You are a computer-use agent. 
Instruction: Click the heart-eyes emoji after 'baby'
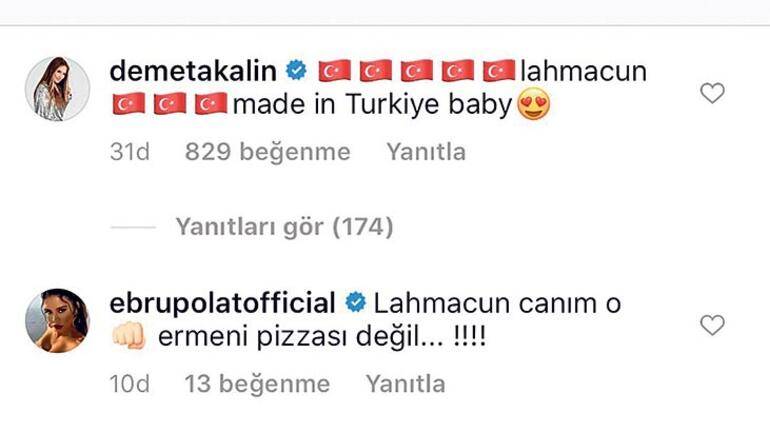(534, 105)
